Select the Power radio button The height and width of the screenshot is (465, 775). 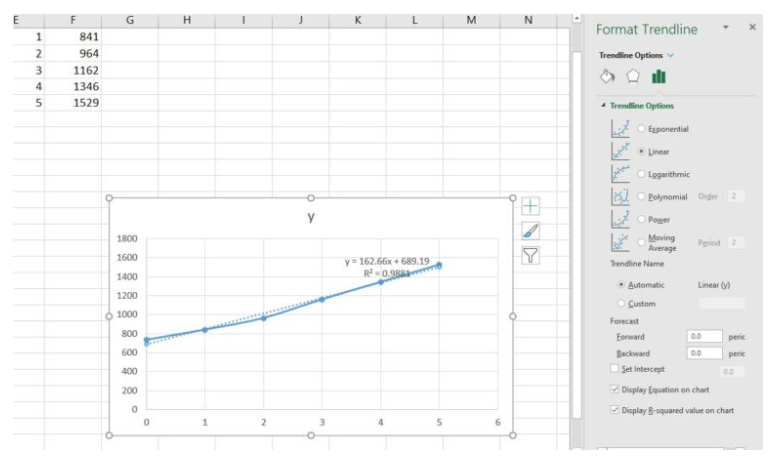(641, 219)
